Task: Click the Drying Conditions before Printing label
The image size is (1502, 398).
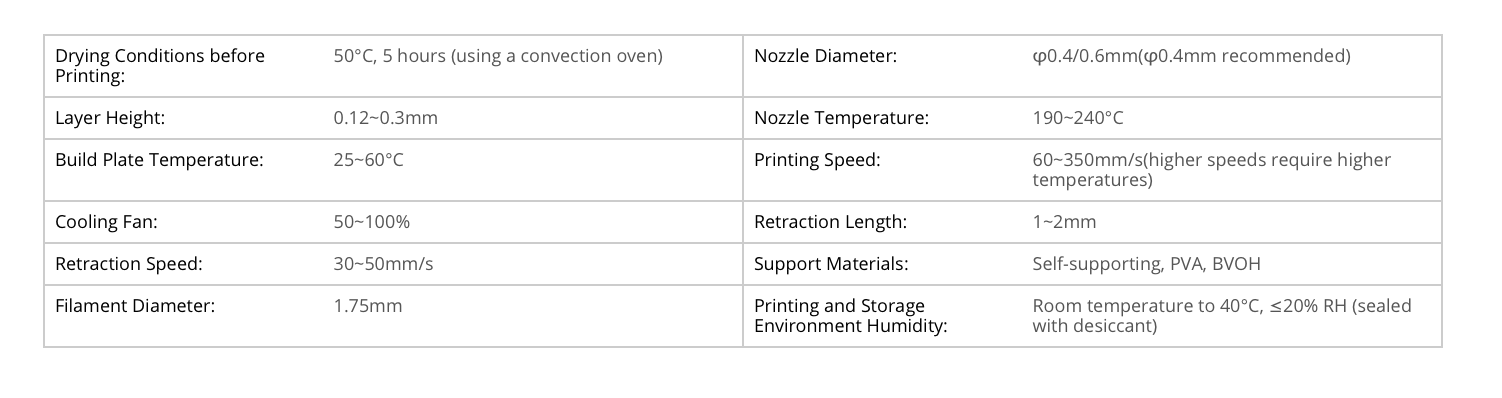Action: (x=160, y=66)
